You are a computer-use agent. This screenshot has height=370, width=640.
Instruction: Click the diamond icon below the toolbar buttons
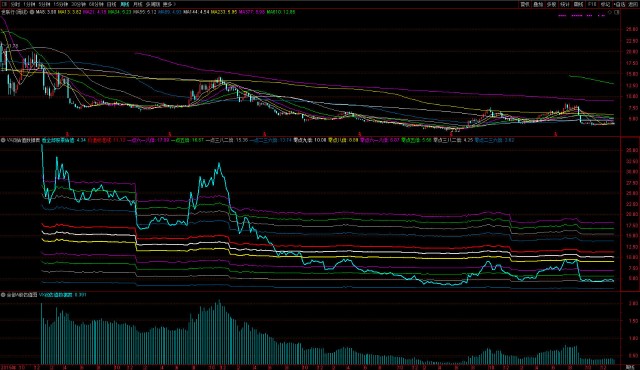click(x=610, y=12)
